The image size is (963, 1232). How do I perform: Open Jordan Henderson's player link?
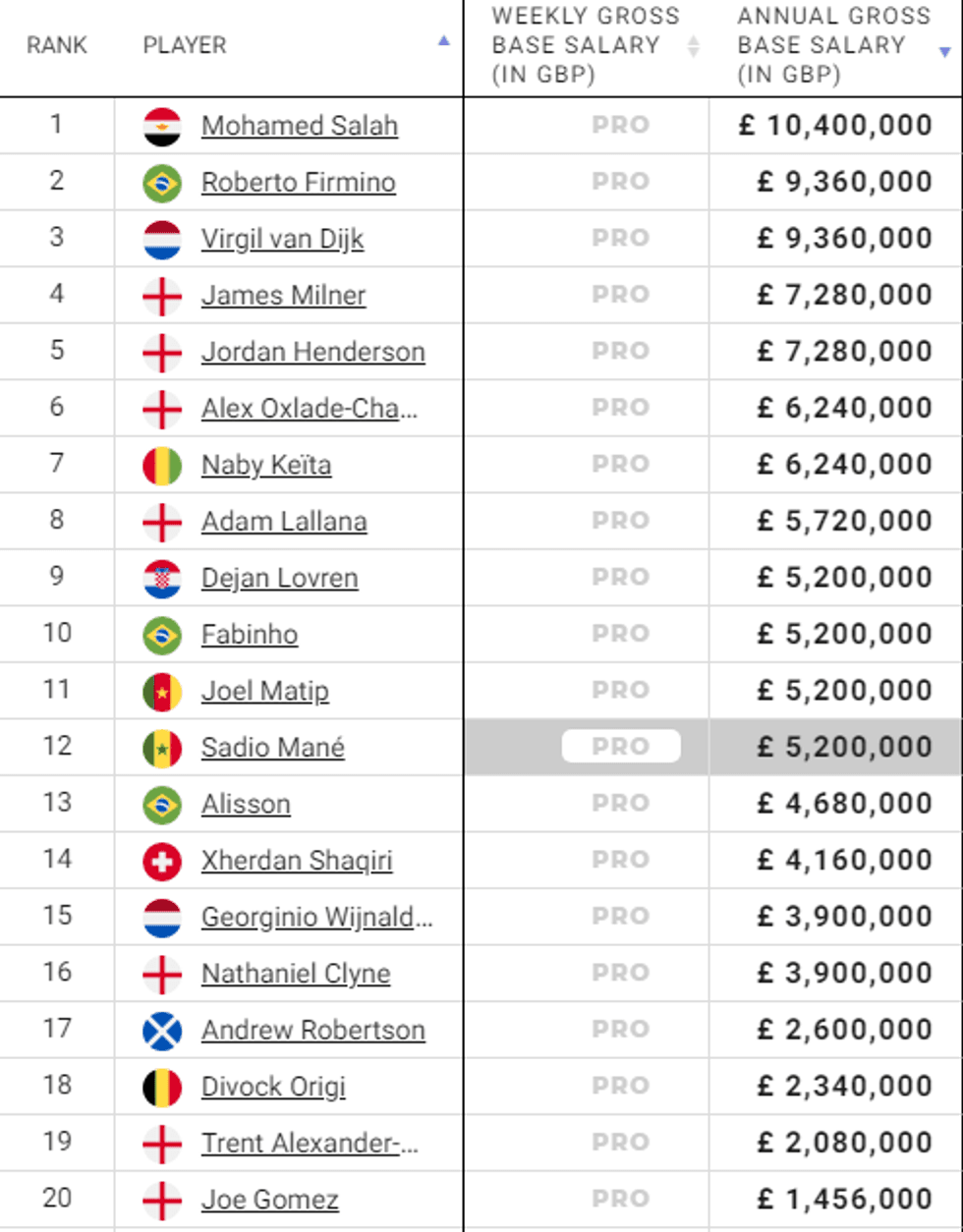point(312,352)
